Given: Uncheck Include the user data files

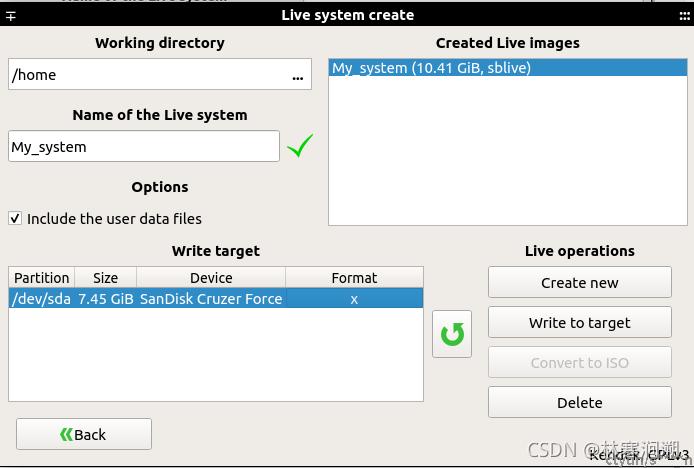Looking at the screenshot, I should (15, 218).
